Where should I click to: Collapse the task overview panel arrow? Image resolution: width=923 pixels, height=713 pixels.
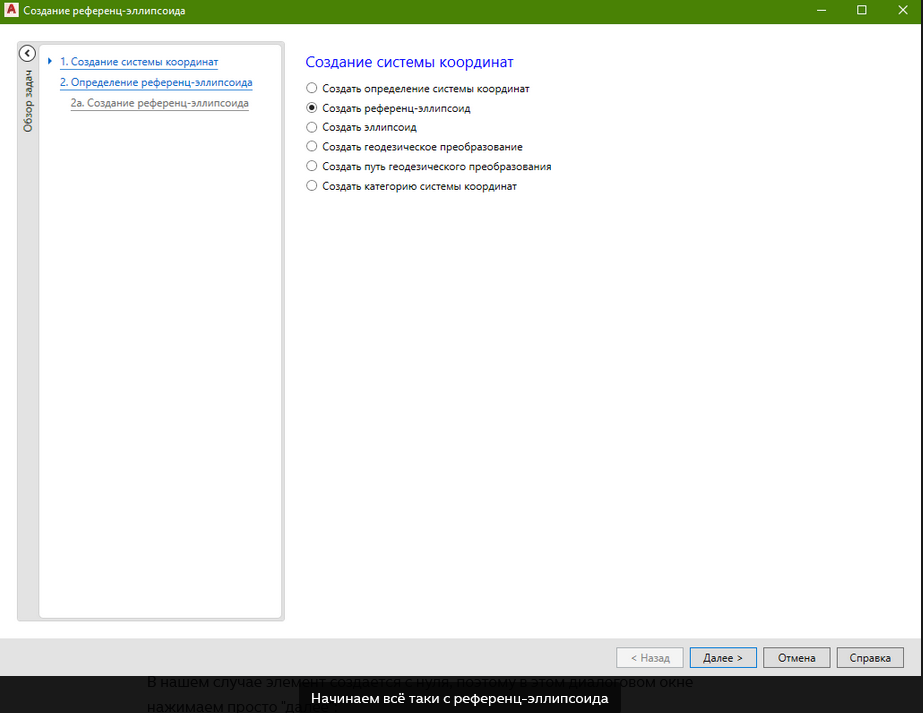pyautogui.click(x=28, y=54)
